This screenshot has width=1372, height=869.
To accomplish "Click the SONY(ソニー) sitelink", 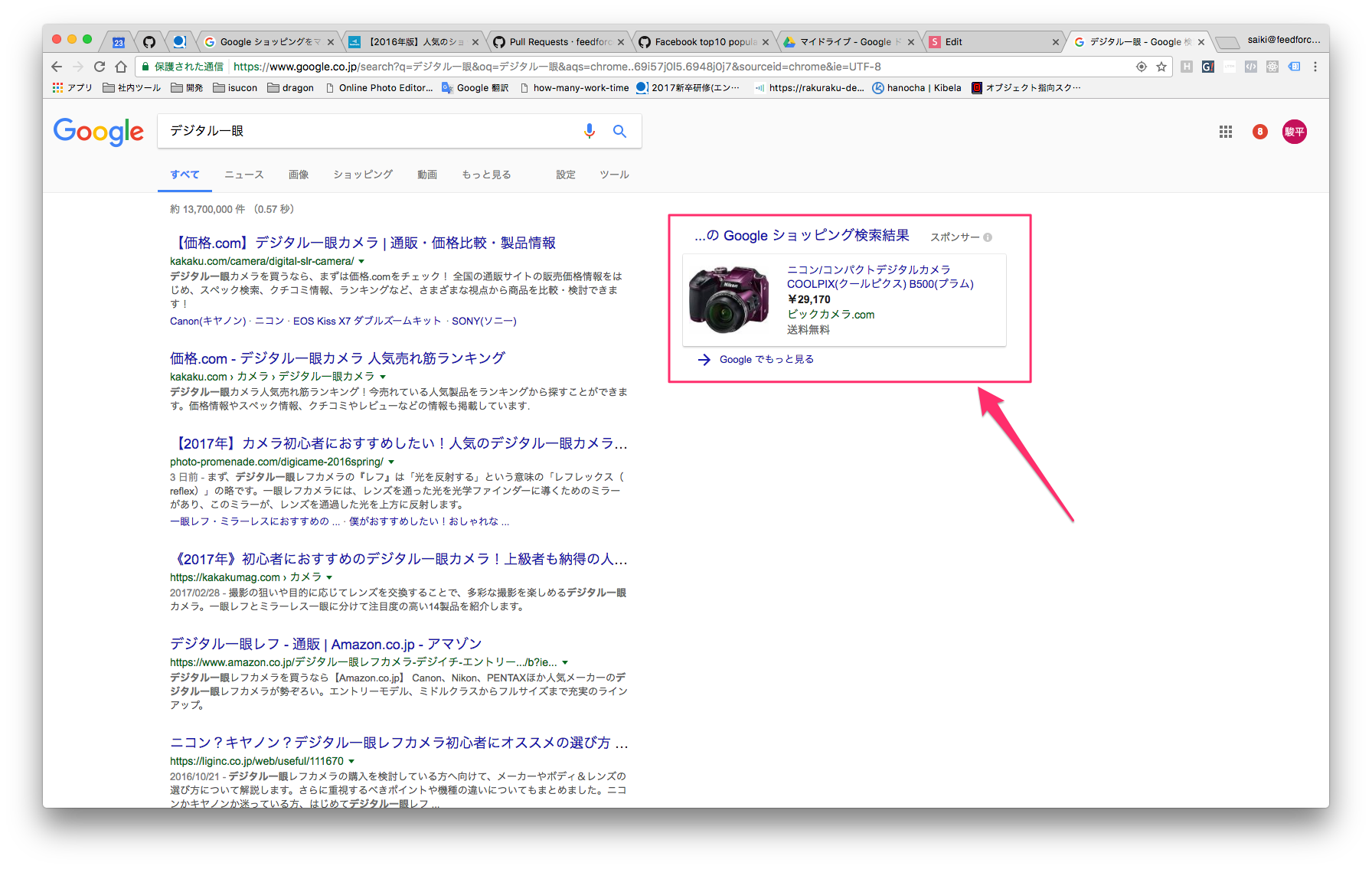I will coord(484,322).
